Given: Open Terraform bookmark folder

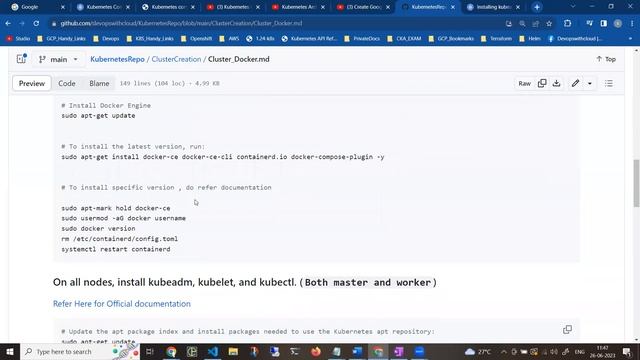Looking at the screenshot, I should (x=496, y=38).
